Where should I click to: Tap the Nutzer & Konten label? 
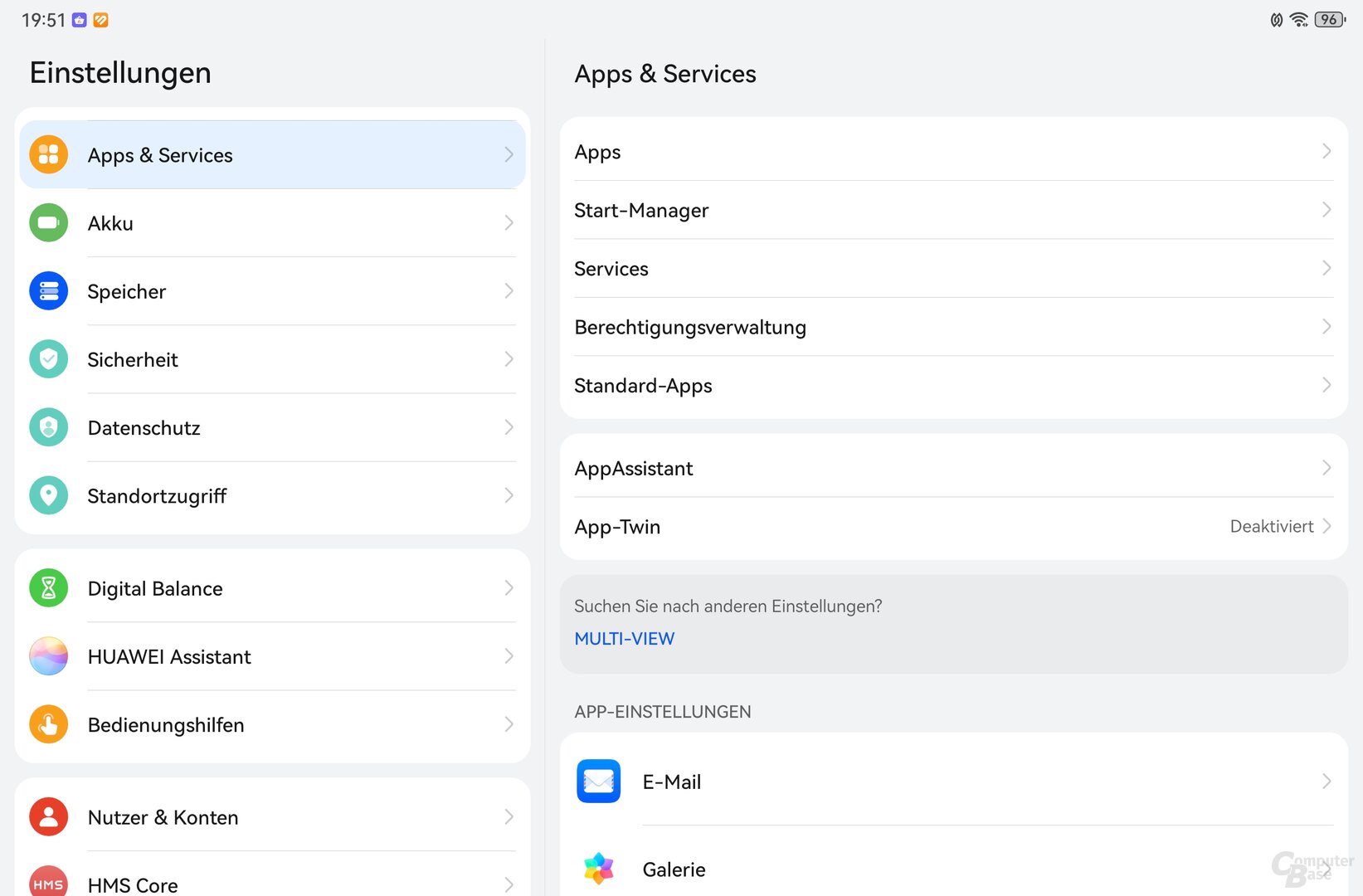[163, 818]
